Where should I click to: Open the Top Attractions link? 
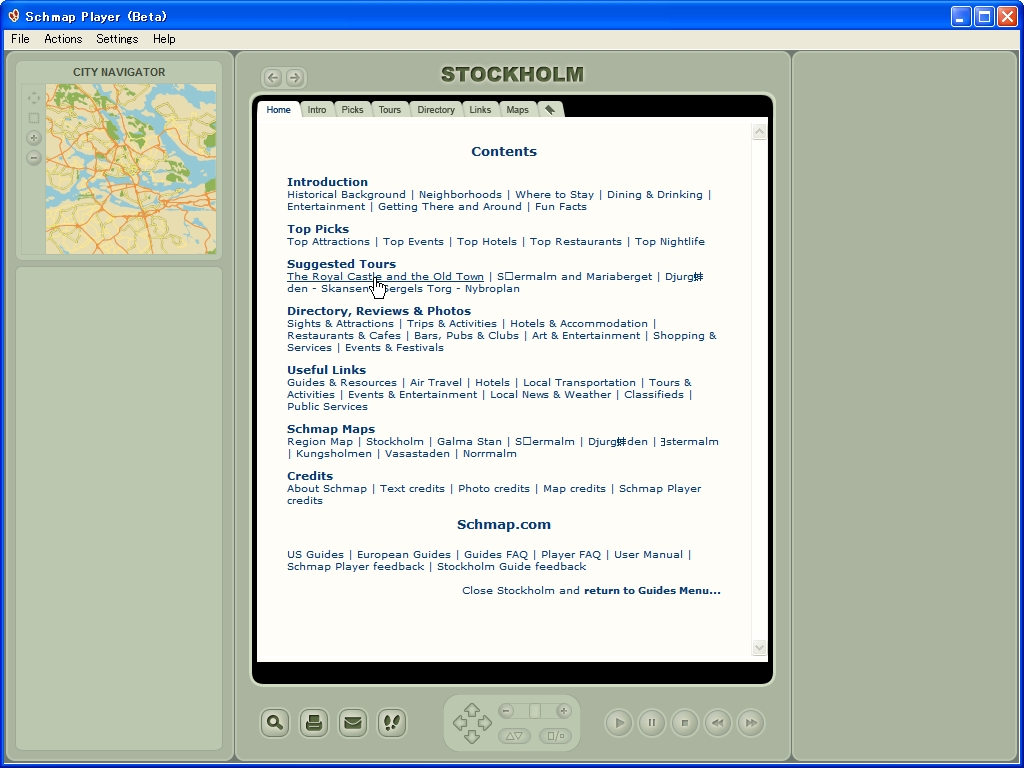328,242
